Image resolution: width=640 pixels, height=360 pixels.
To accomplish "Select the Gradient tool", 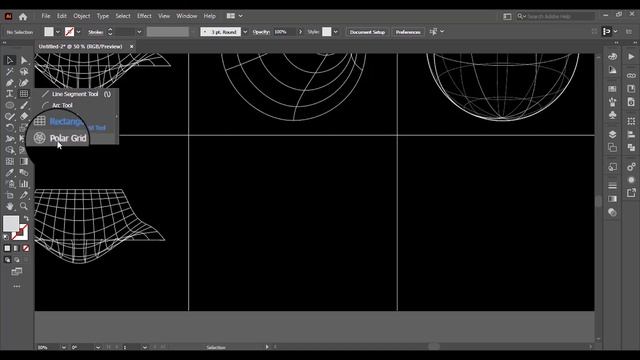I will click(24, 162).
